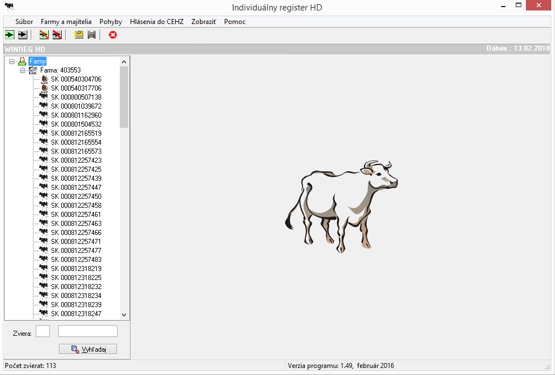Click the gray floppy disk icon
The height and width of the screenshot is (375, 555).
(x=91, y=35)
